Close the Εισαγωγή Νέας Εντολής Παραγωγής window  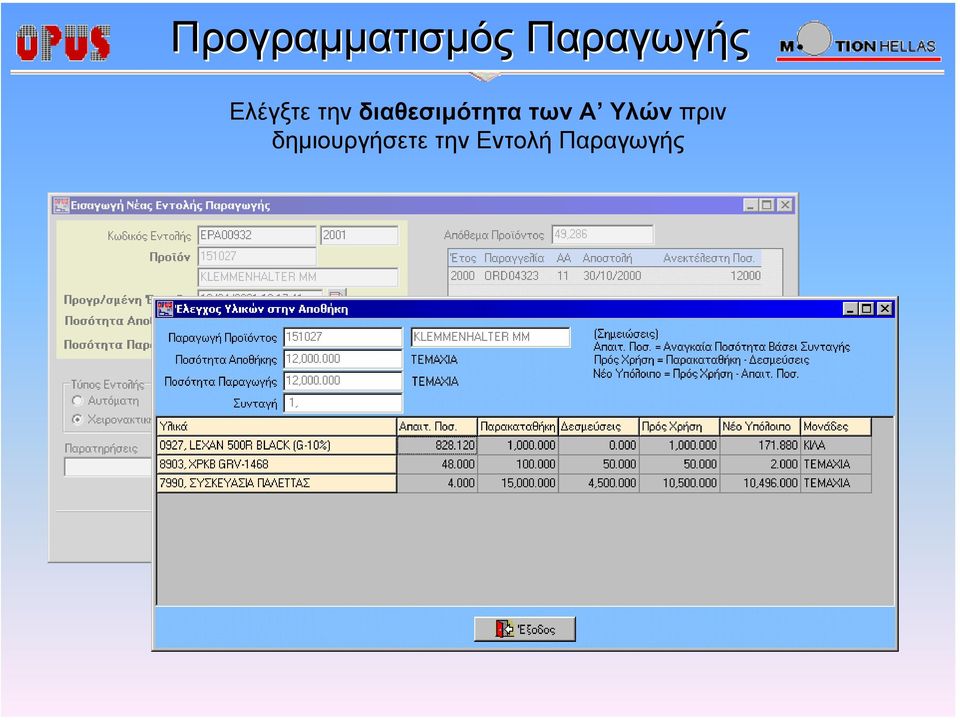point(786,205)
